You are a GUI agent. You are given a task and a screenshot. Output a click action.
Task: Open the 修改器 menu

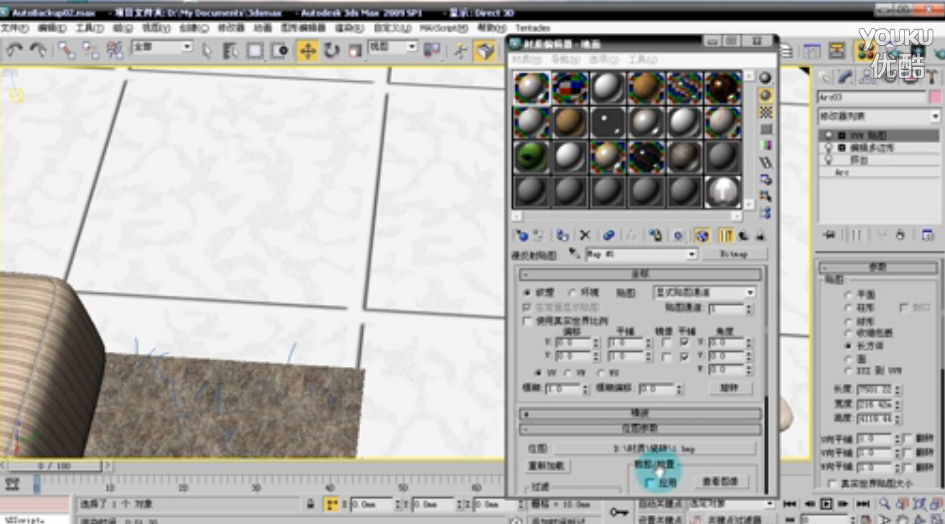tap(231, 28)
